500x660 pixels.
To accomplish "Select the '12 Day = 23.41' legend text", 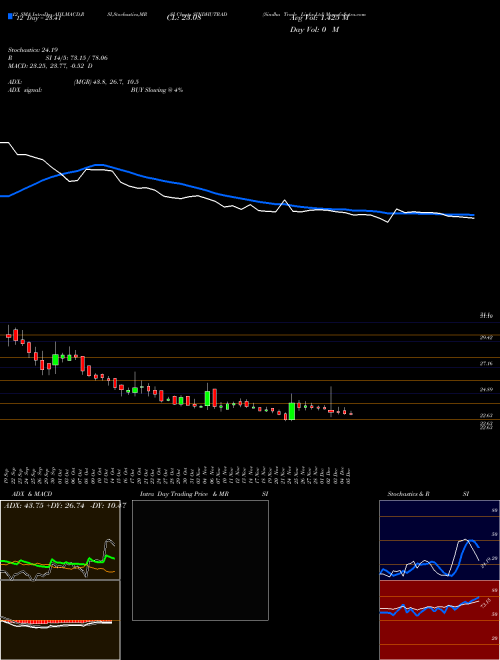I will coord(38,18).
